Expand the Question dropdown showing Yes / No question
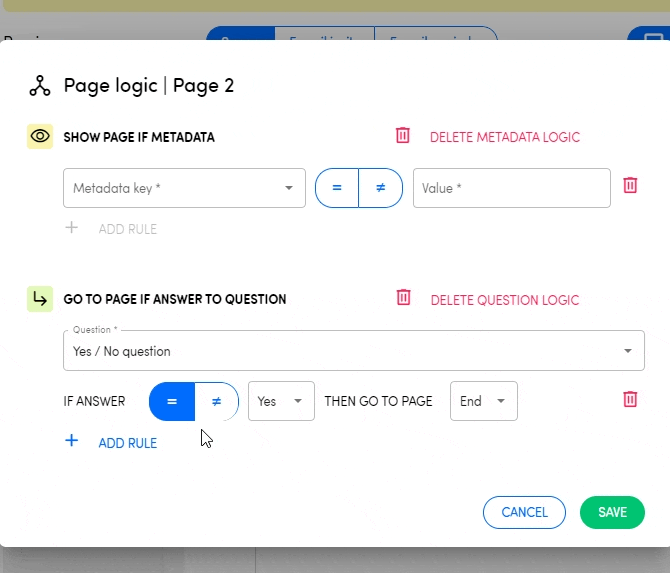This screenshot has height=573, width=670. coord(353,351)
